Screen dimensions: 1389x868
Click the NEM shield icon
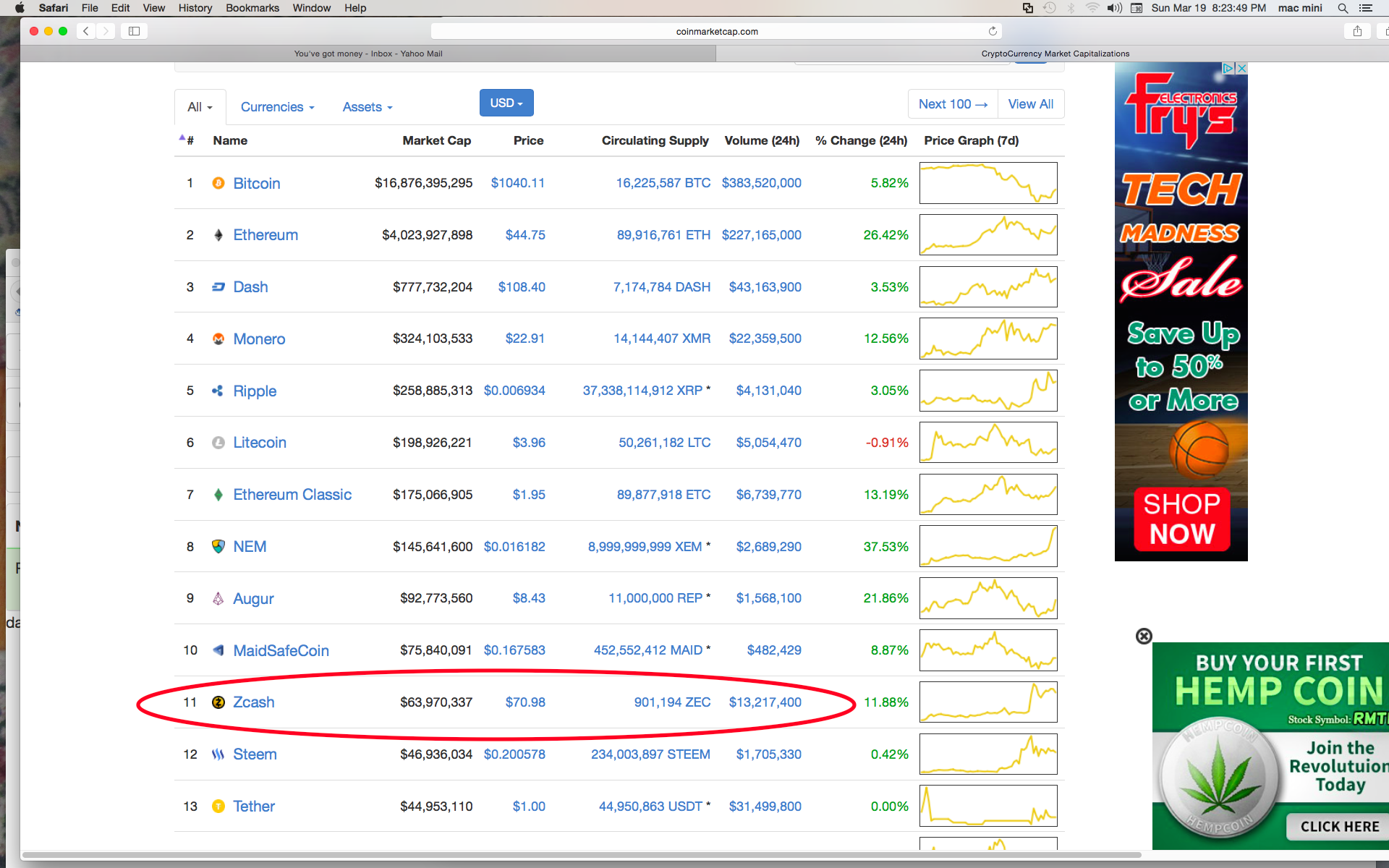tap(218, 546)
